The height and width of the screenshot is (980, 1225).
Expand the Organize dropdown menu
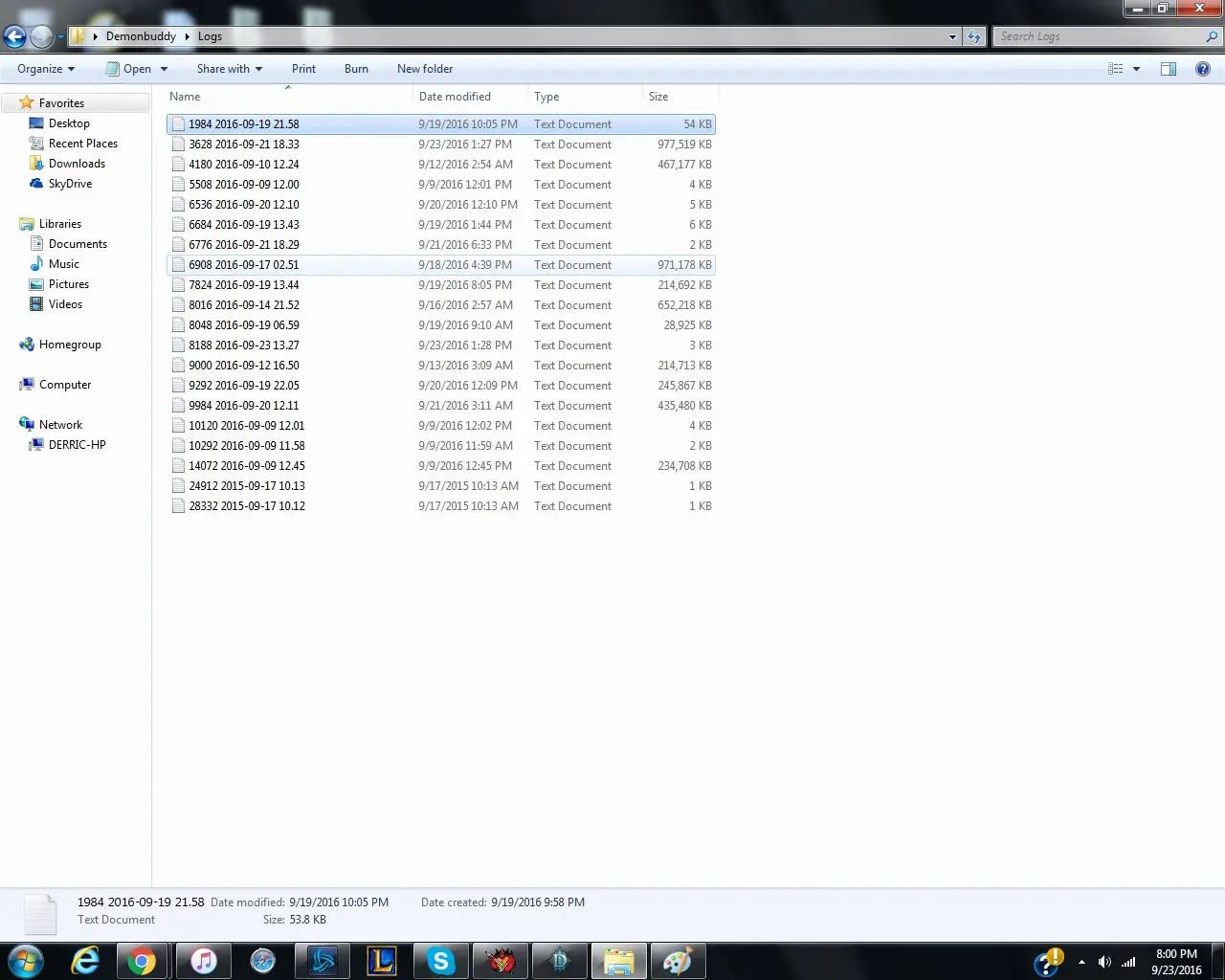[46, 69]
